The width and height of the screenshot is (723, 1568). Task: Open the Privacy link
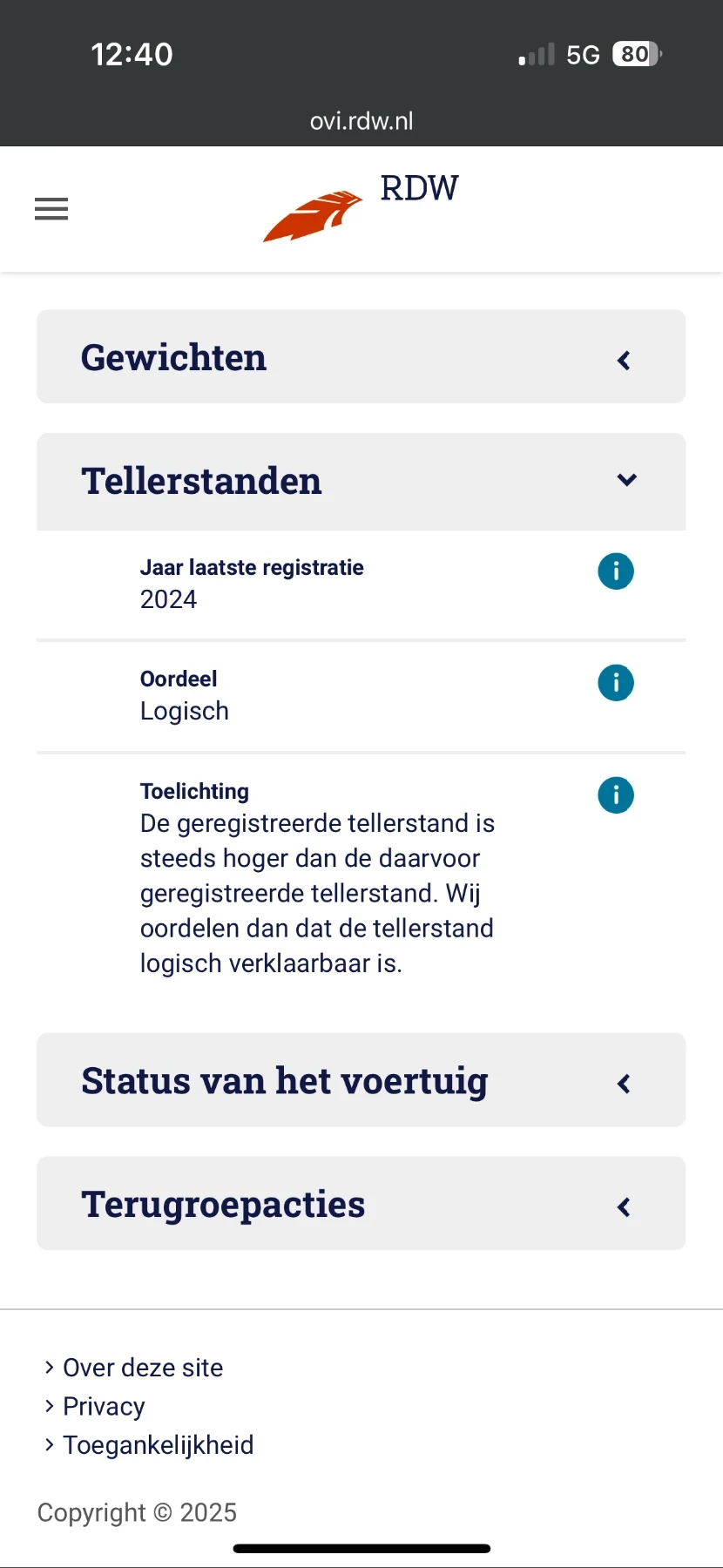tap(103, 1406)
